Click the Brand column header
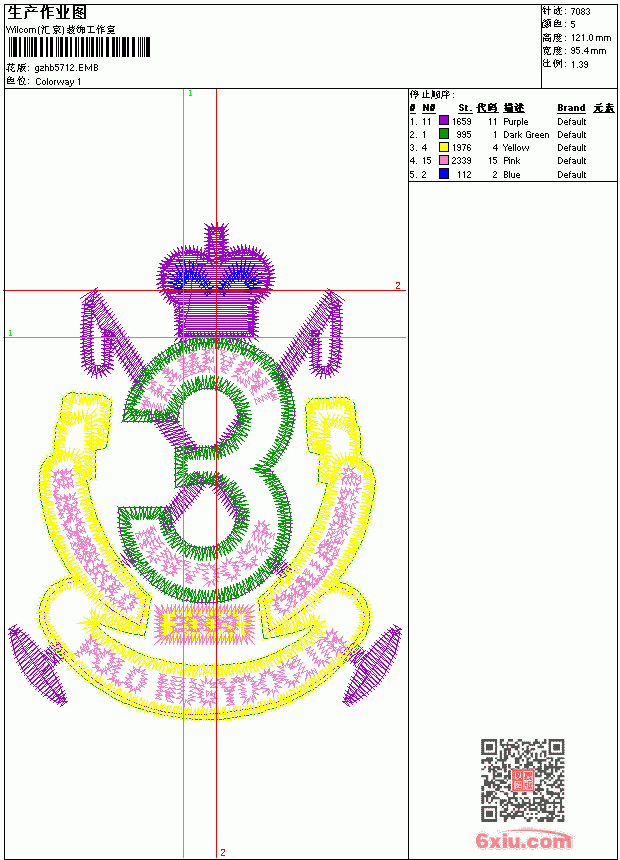 571,108
